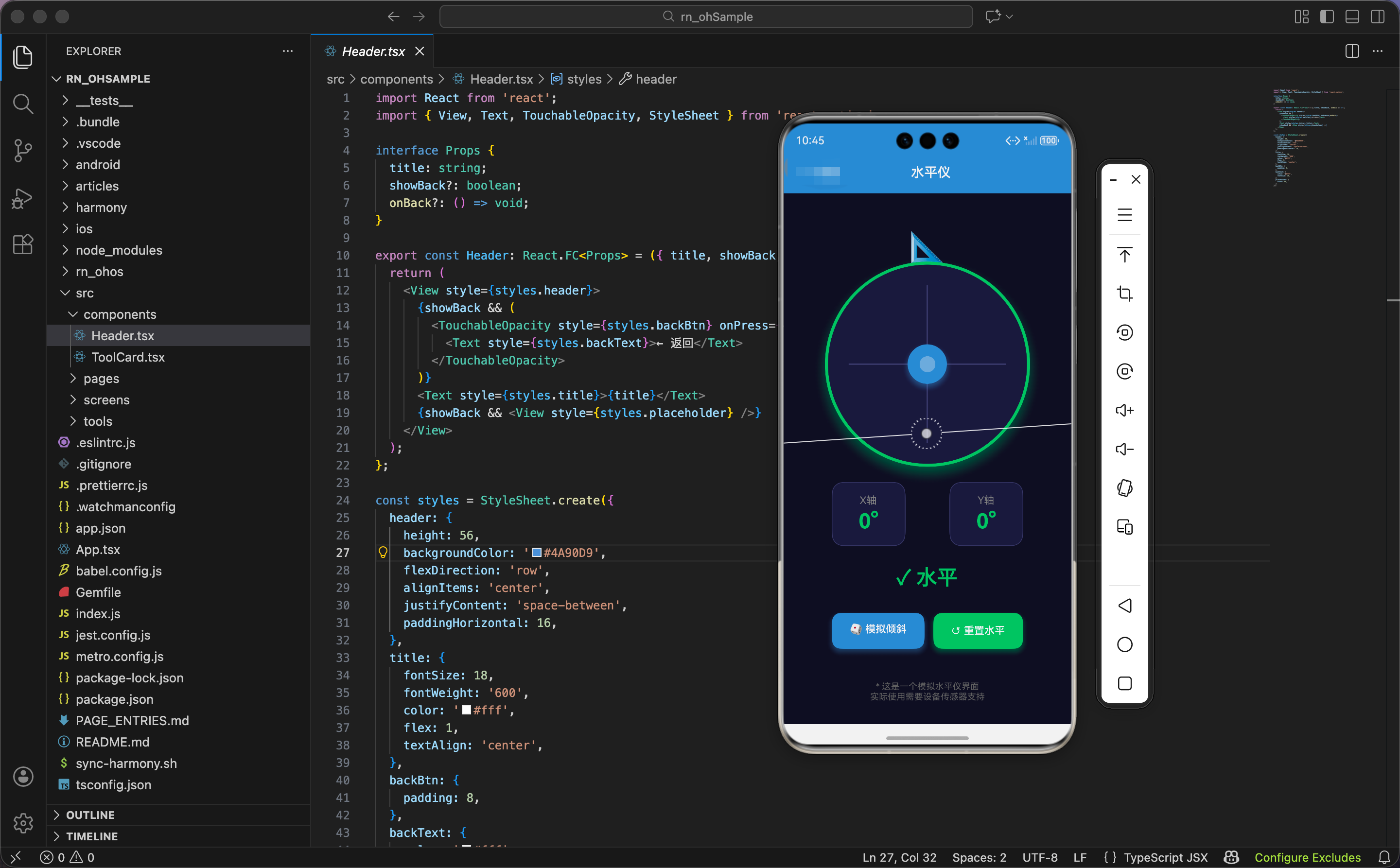Toggle secondary side bar visibility
This screenshot has width=1400, height=868.
pos(1377,17)
